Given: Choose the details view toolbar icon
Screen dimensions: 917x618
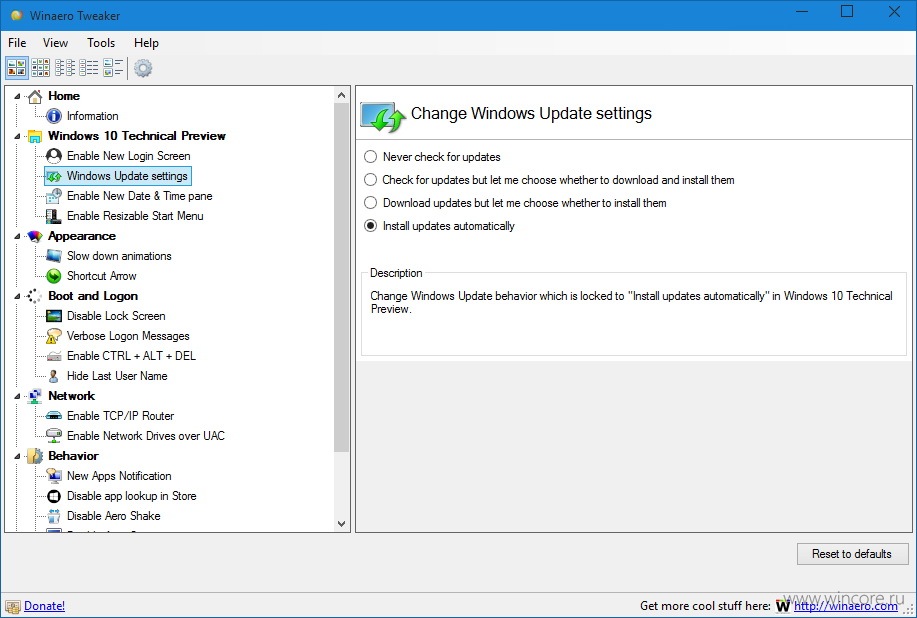Looking at the screenshot, I should [x=113, y=68].
